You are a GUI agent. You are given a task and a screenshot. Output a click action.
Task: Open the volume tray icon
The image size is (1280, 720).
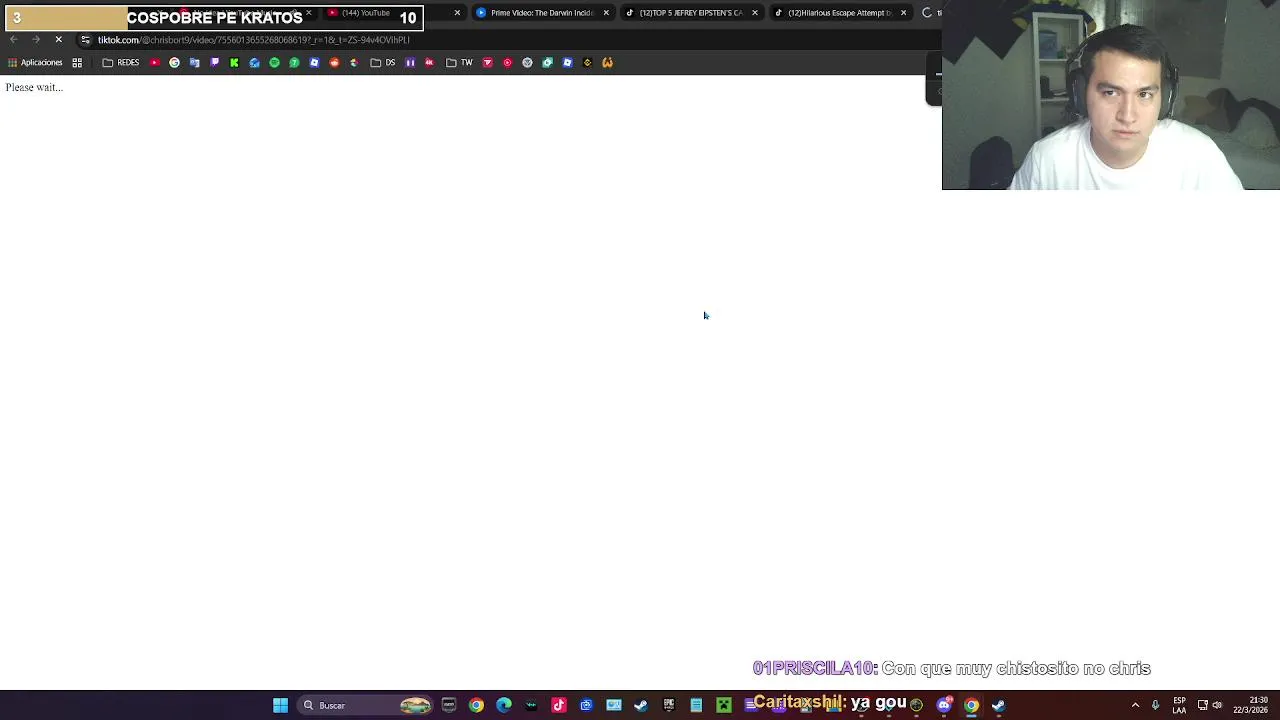point(1217,705)
